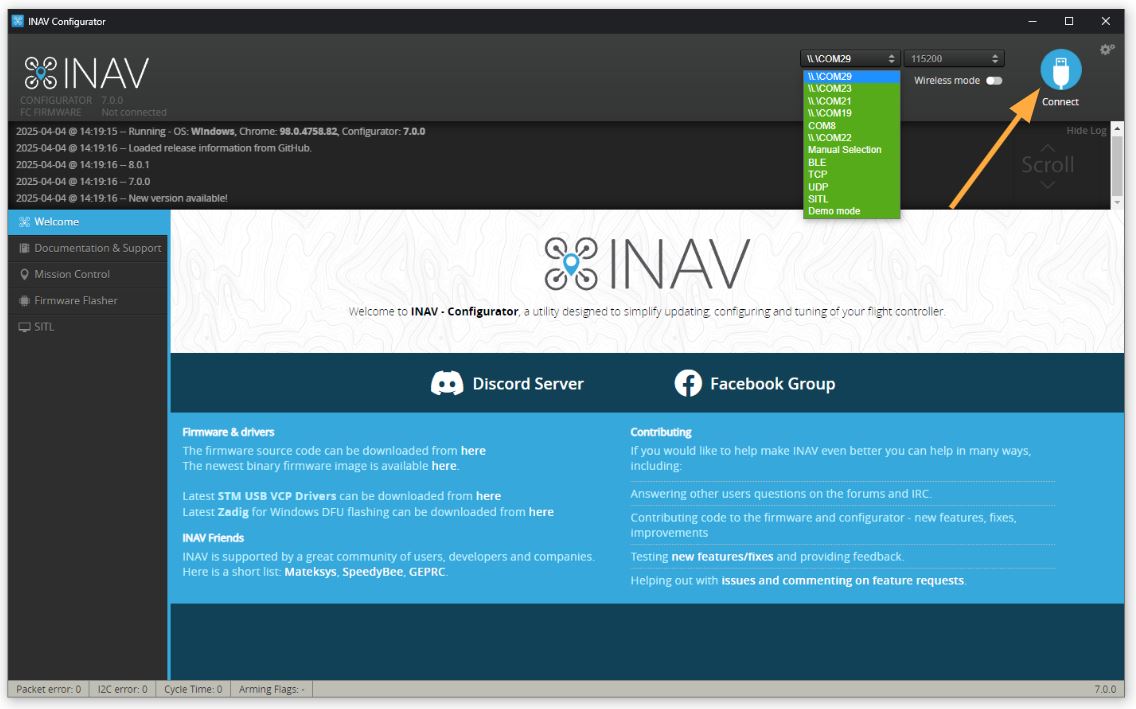Select TCP connection option

pyautogui.click(x=851, y=175)
